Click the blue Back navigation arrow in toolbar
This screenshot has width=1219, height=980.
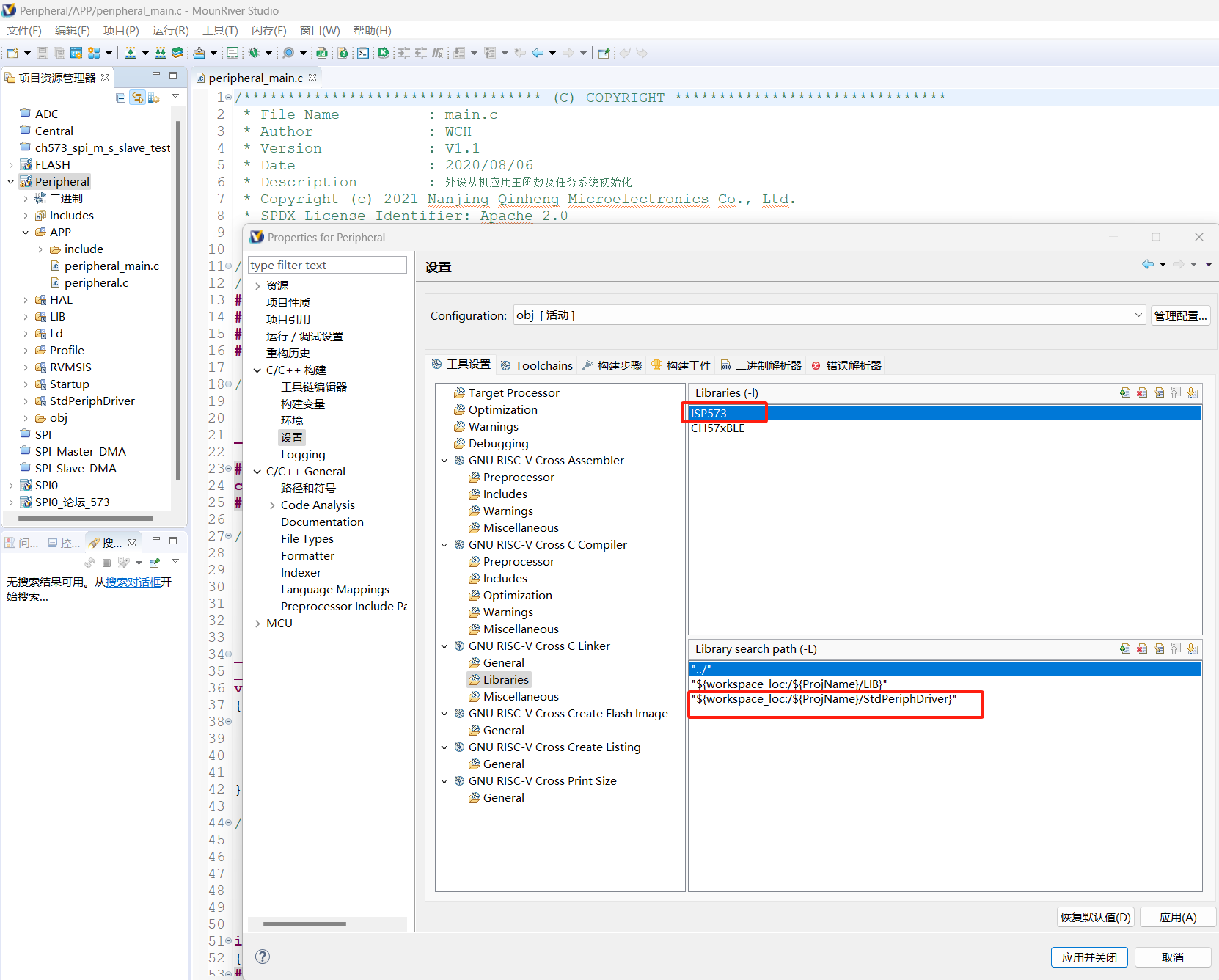[538, 53]
